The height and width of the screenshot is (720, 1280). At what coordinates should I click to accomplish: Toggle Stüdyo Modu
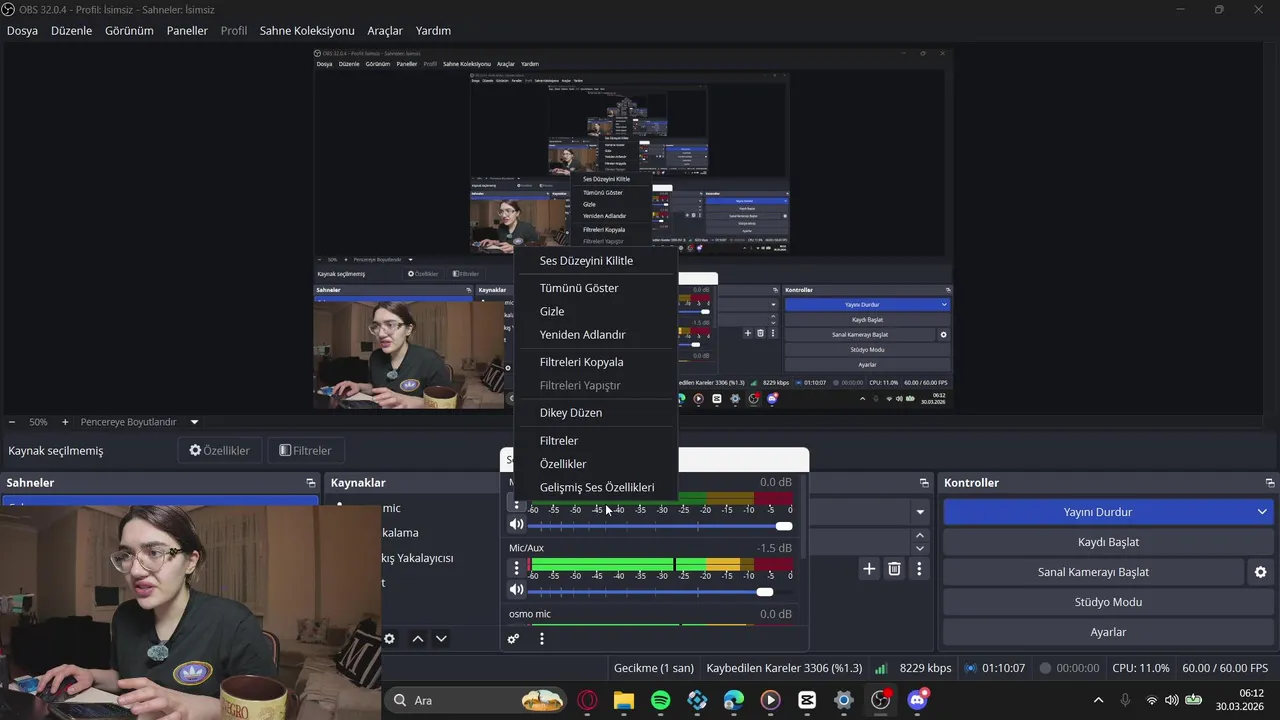1108,602
